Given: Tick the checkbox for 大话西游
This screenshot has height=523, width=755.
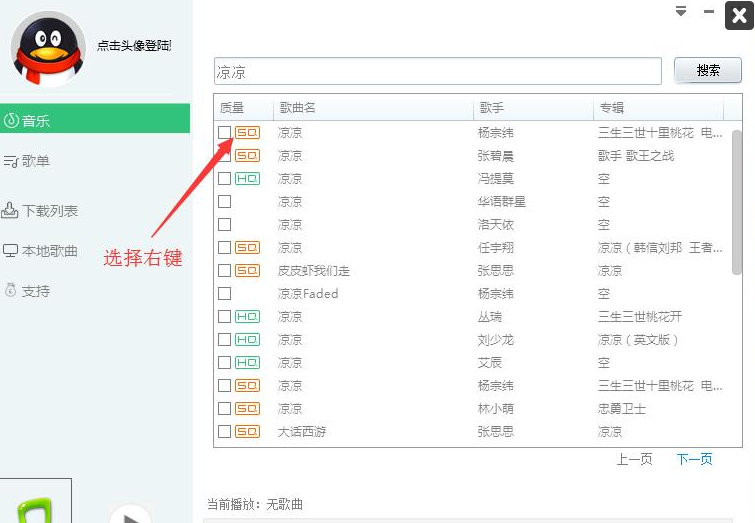Looking at the screenshot, I should point(224,431).
